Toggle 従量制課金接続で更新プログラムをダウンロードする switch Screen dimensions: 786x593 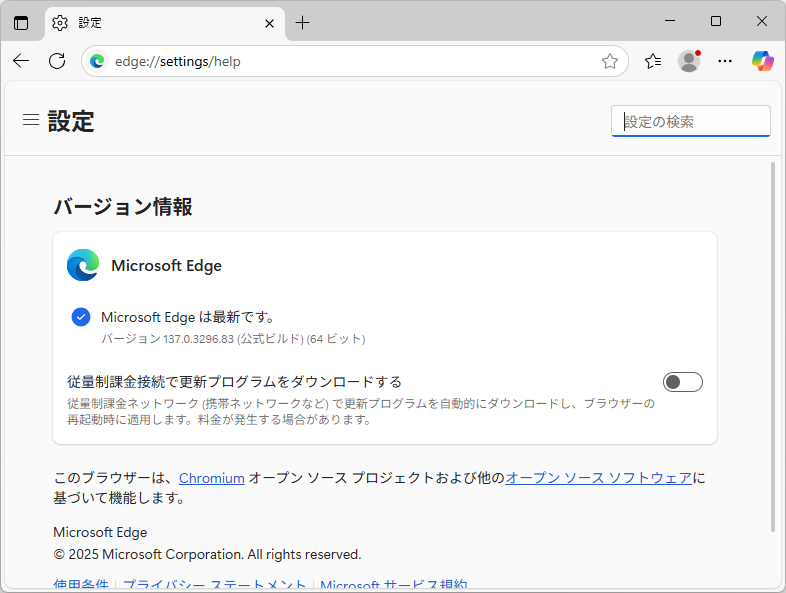tap(682, 382)
